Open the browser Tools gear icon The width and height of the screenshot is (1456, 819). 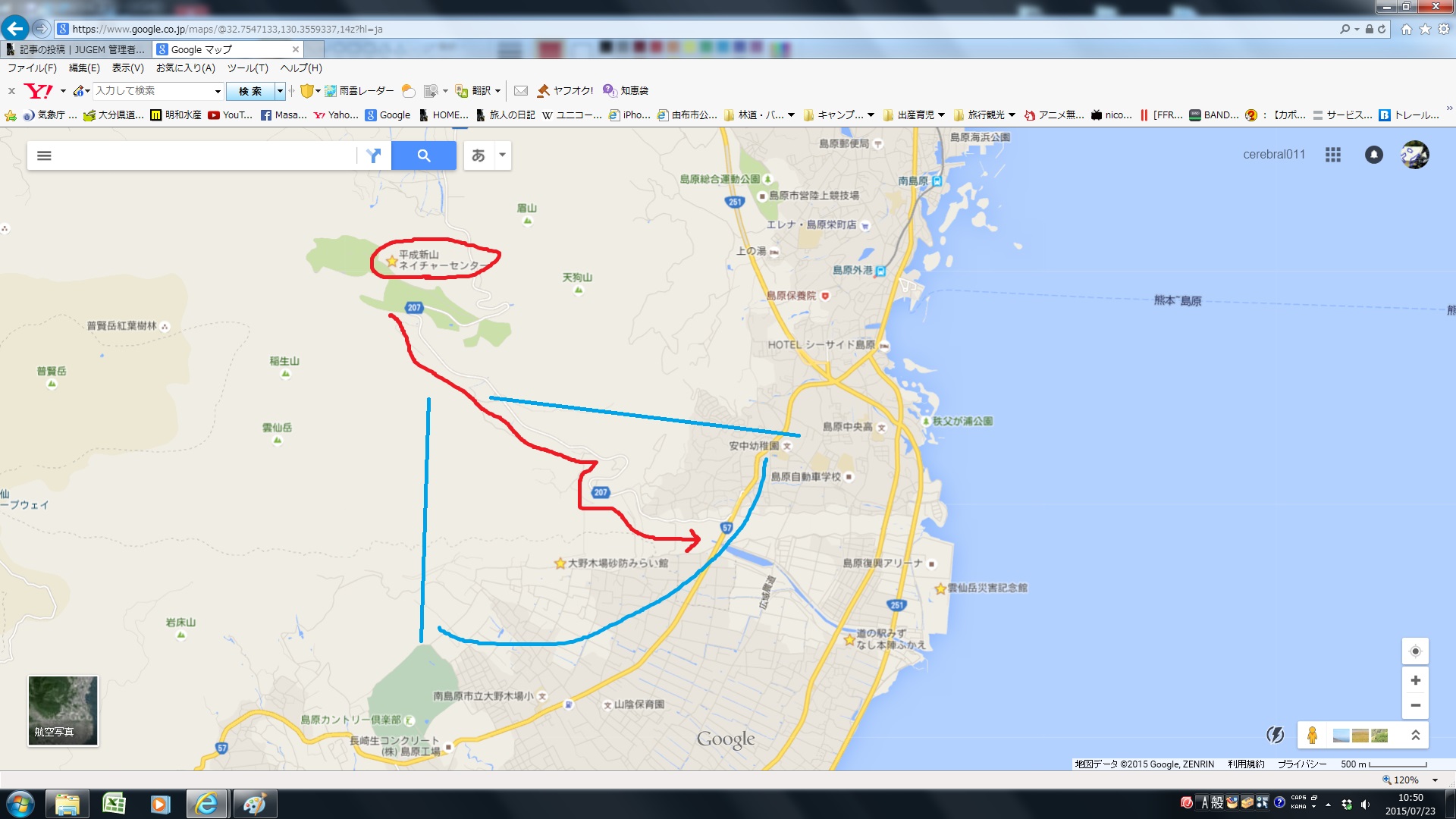[1444, 29]
